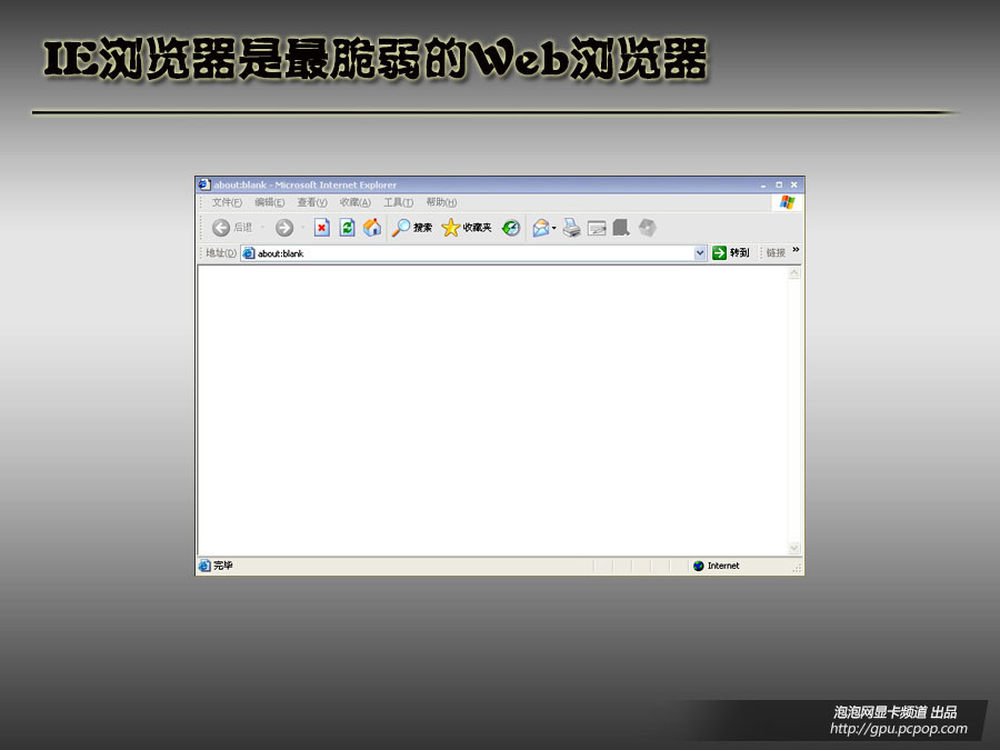Close the Internet Explorer window

tap(794, 185)
